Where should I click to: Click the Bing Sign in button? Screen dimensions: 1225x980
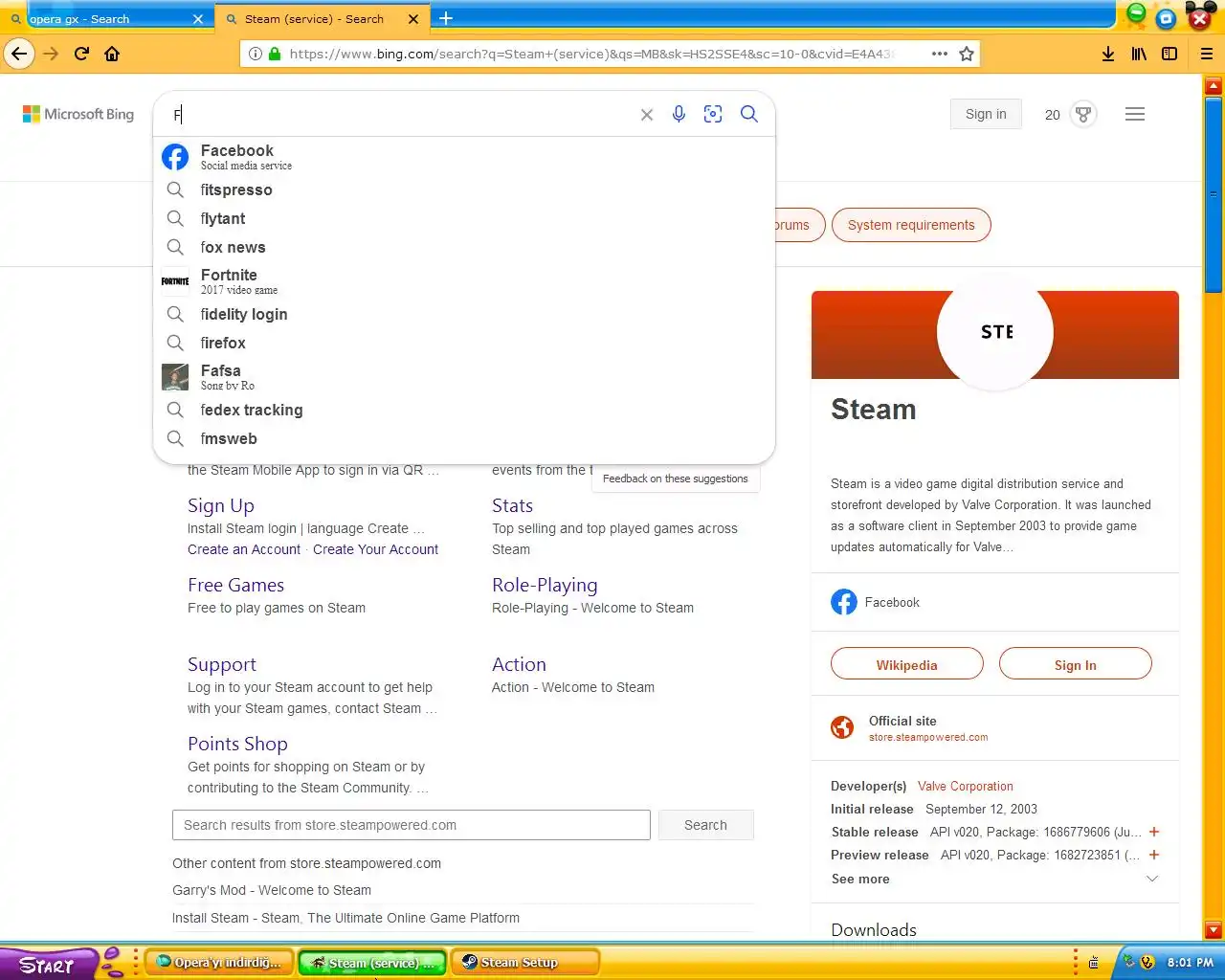tap(986, 114)
